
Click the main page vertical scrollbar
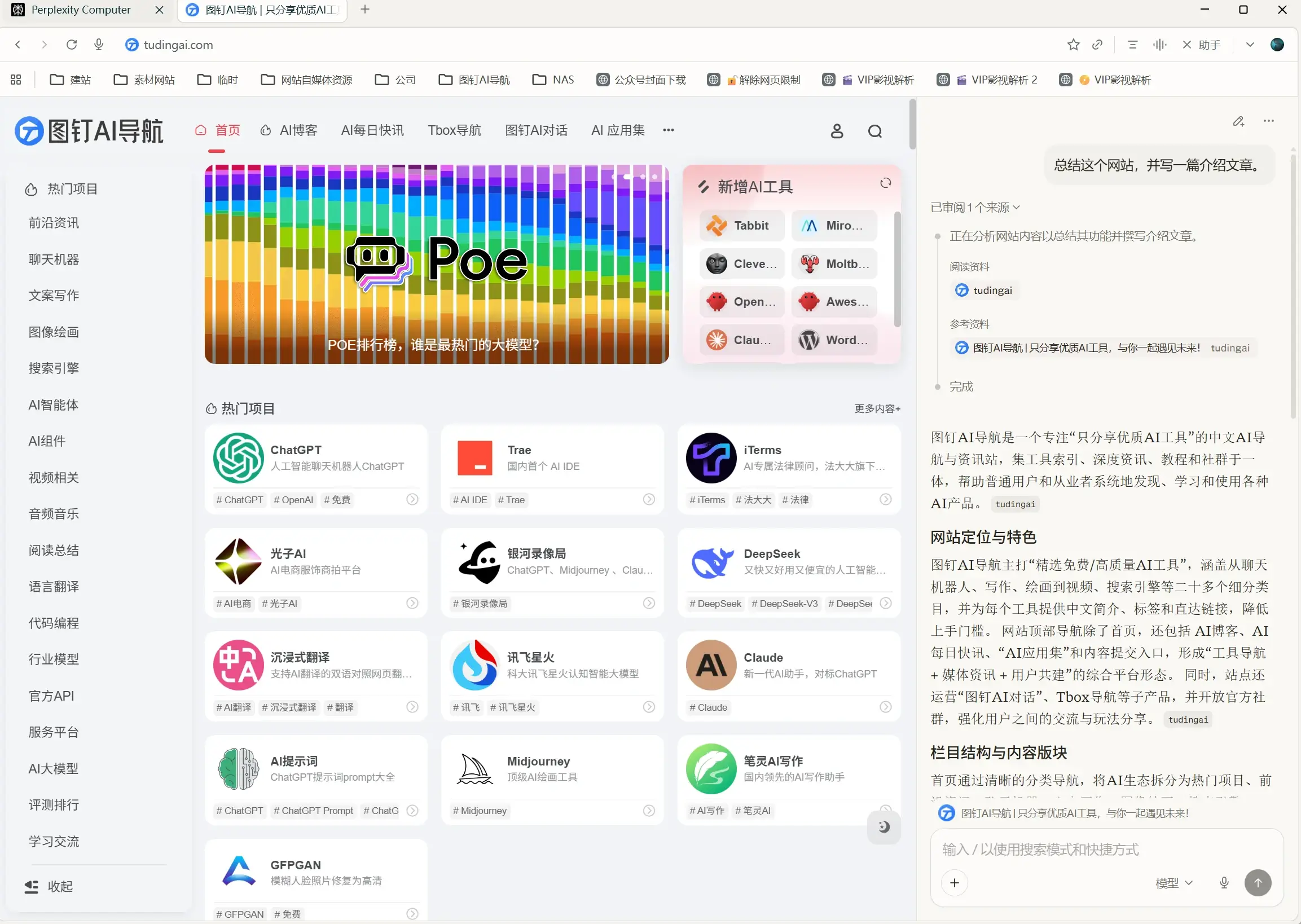coord(912,124)
